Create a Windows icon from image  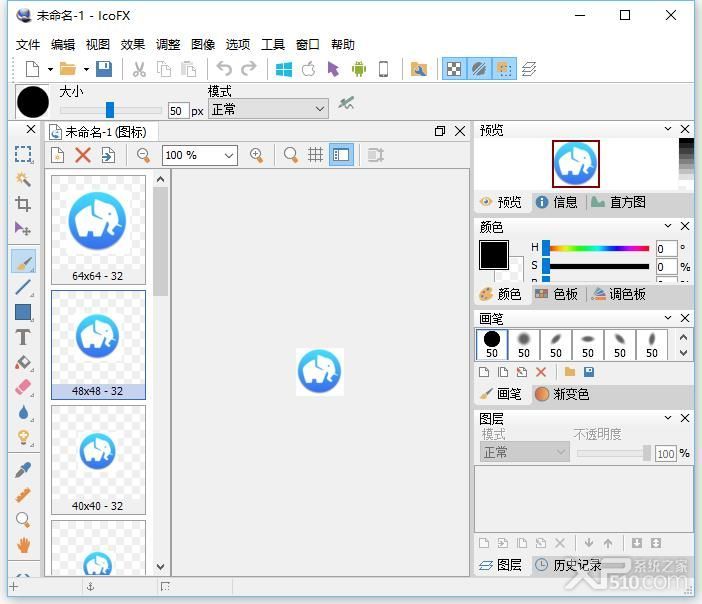284,69
